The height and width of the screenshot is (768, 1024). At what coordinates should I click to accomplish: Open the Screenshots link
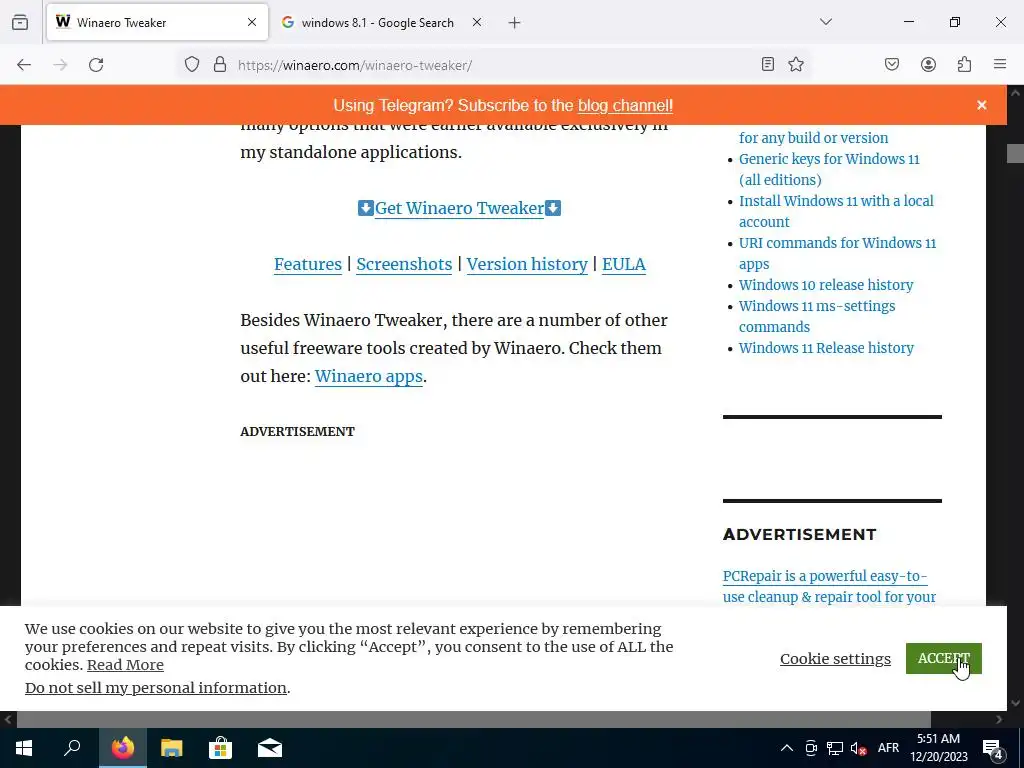pyautogui.click(x=404, y=264)
